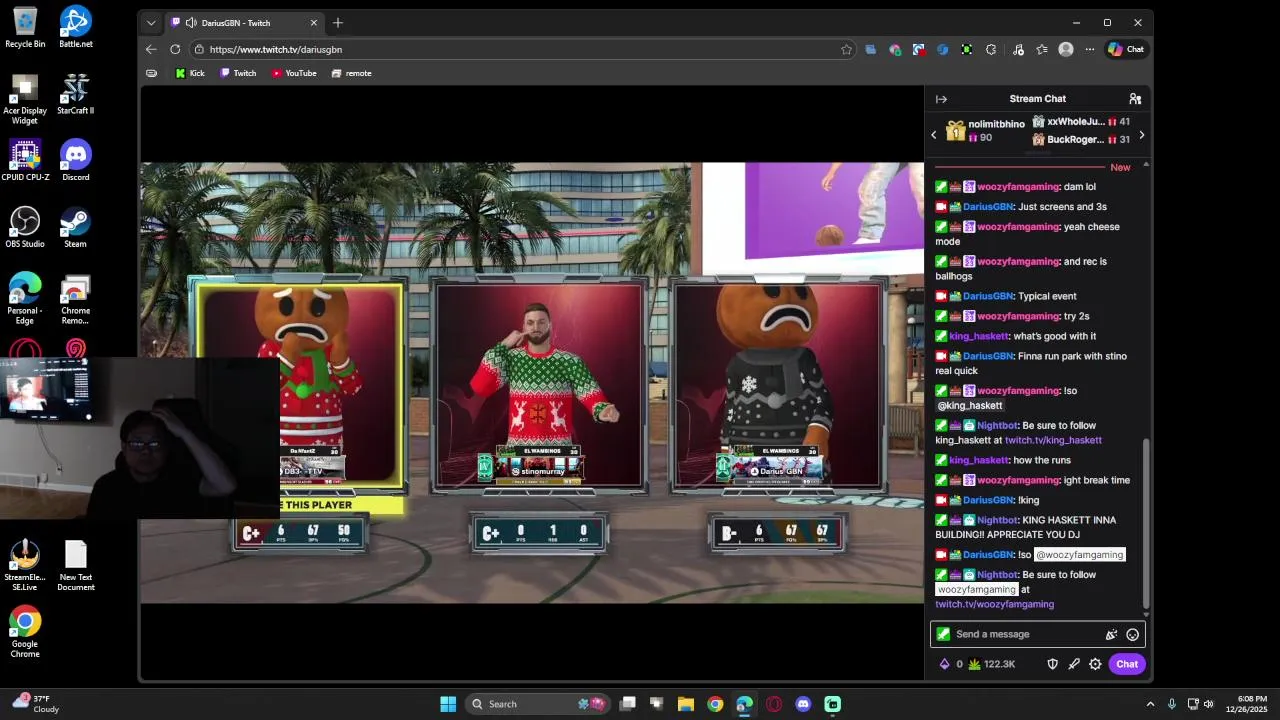
Task: Open the Bits diamond icon below chat
Action: point(944,664)
